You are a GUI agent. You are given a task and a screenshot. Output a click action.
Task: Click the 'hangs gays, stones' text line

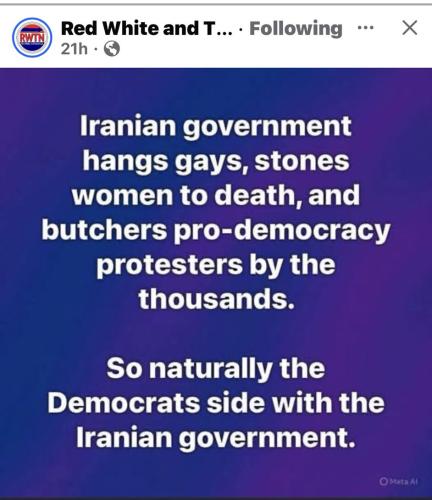(216, 162)
